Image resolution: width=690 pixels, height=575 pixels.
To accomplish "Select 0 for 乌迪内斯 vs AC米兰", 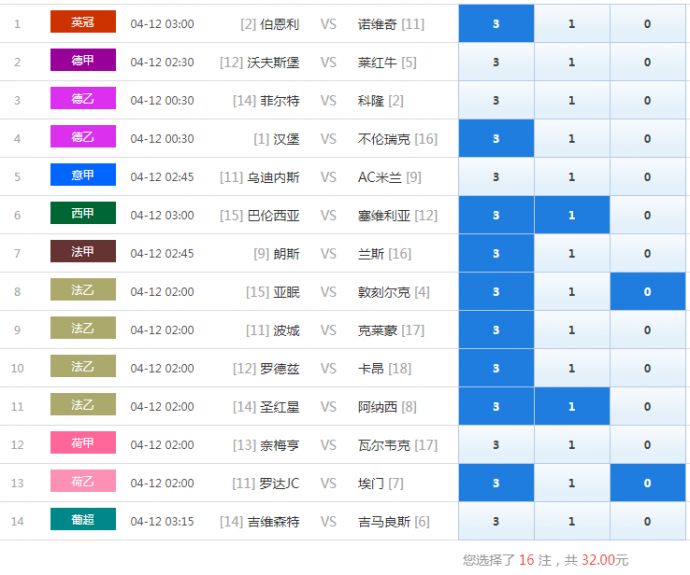I will click(x=648, y=177).
